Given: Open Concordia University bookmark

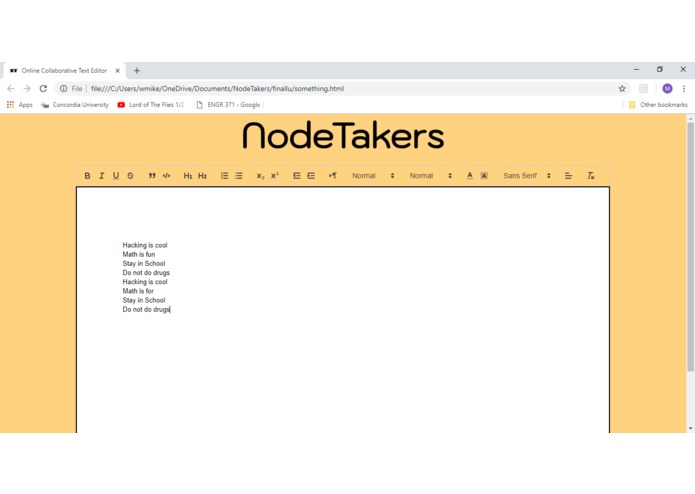Looking at the screenshot, I should pos(75,105).
